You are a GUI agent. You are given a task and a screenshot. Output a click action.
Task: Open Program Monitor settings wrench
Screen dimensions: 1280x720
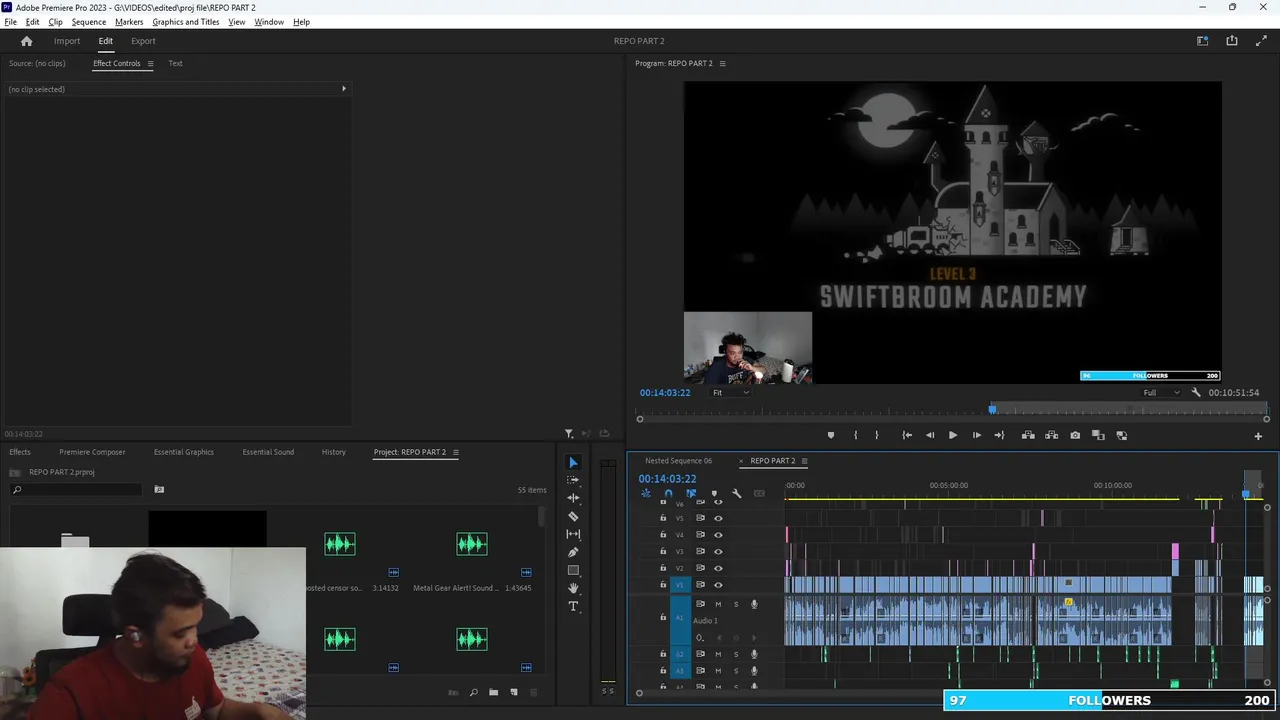pos(1196,393)
